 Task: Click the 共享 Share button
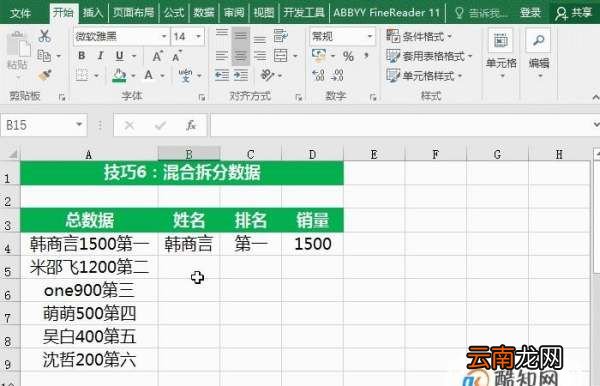(x=574, y=13)
